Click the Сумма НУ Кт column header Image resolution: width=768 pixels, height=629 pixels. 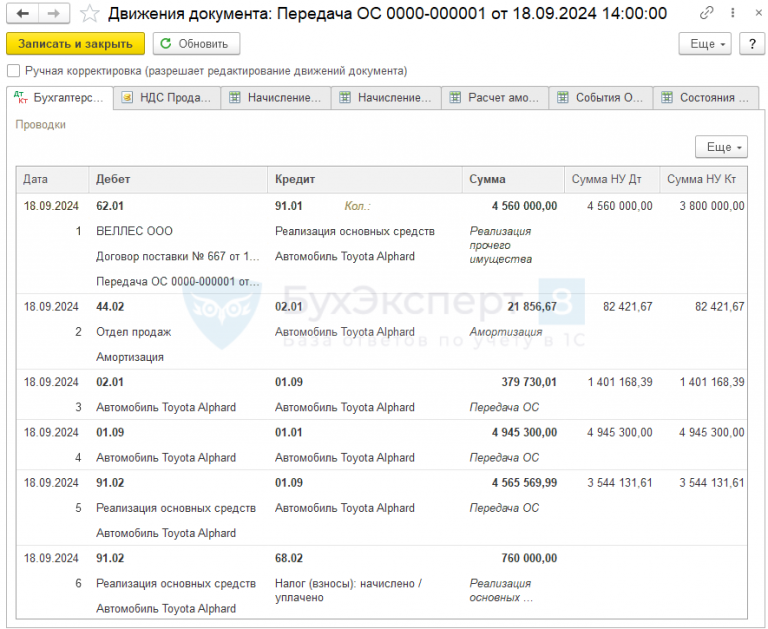click(x=703, y=179)
